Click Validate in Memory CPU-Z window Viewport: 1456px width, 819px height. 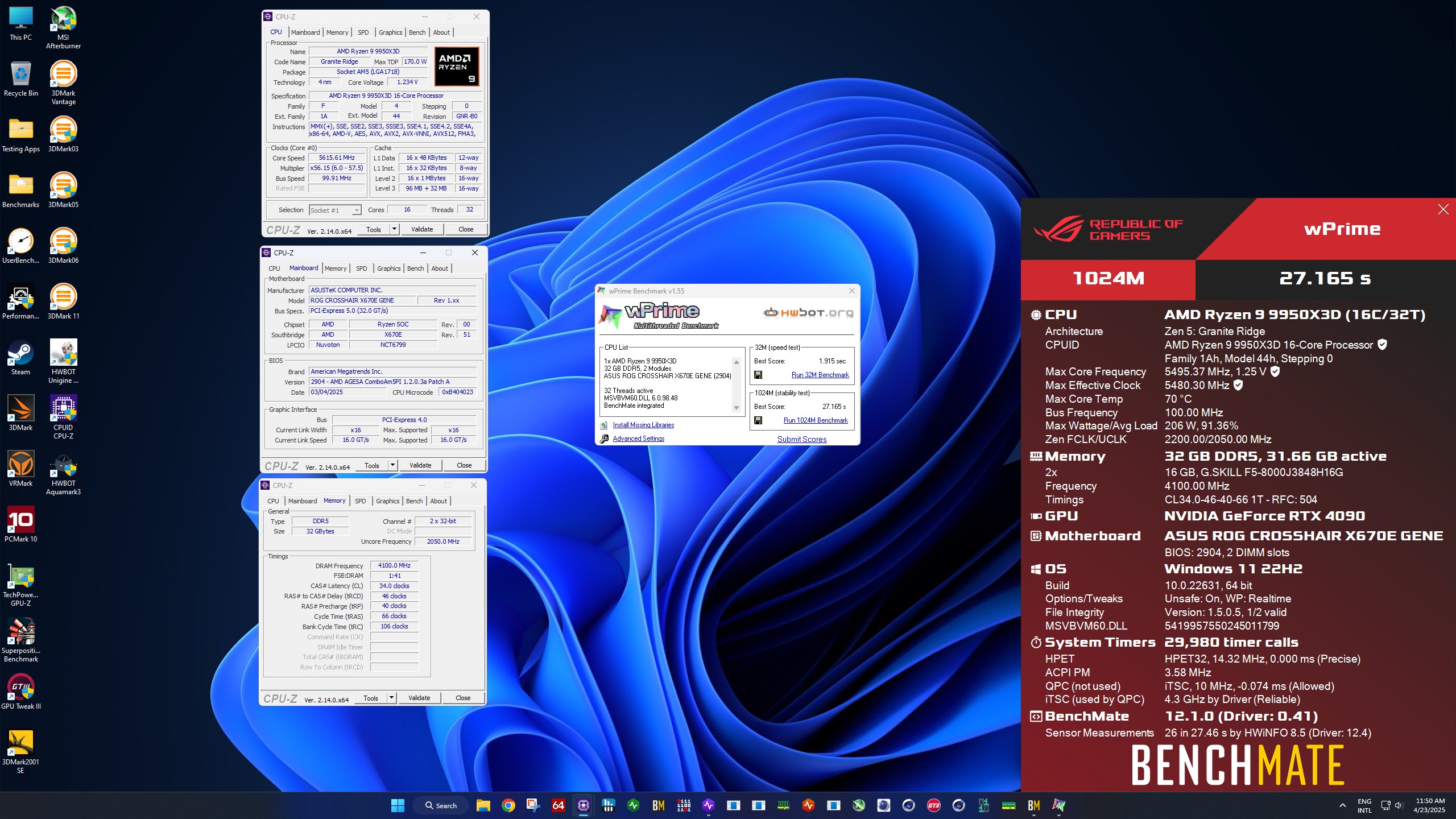pos(419,698)
